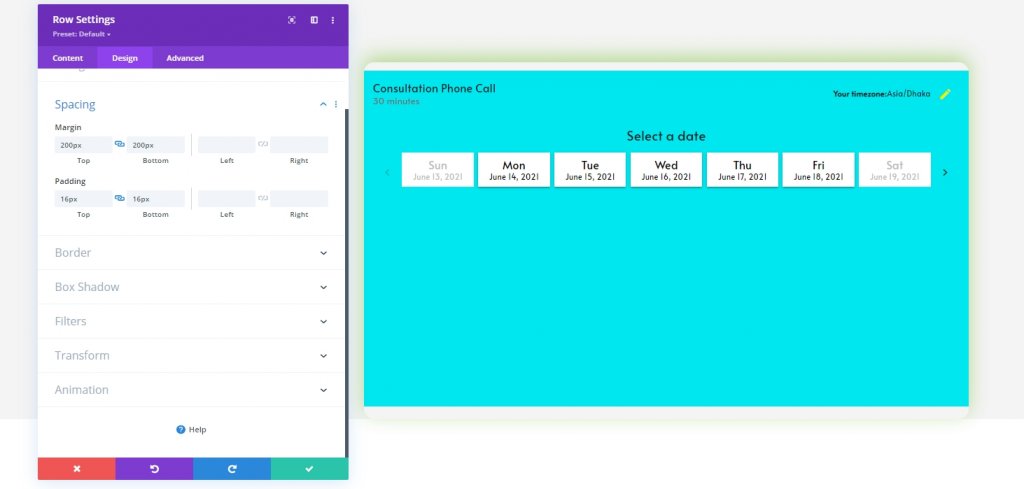Click the Margin Top input field

tap(84, 145)
